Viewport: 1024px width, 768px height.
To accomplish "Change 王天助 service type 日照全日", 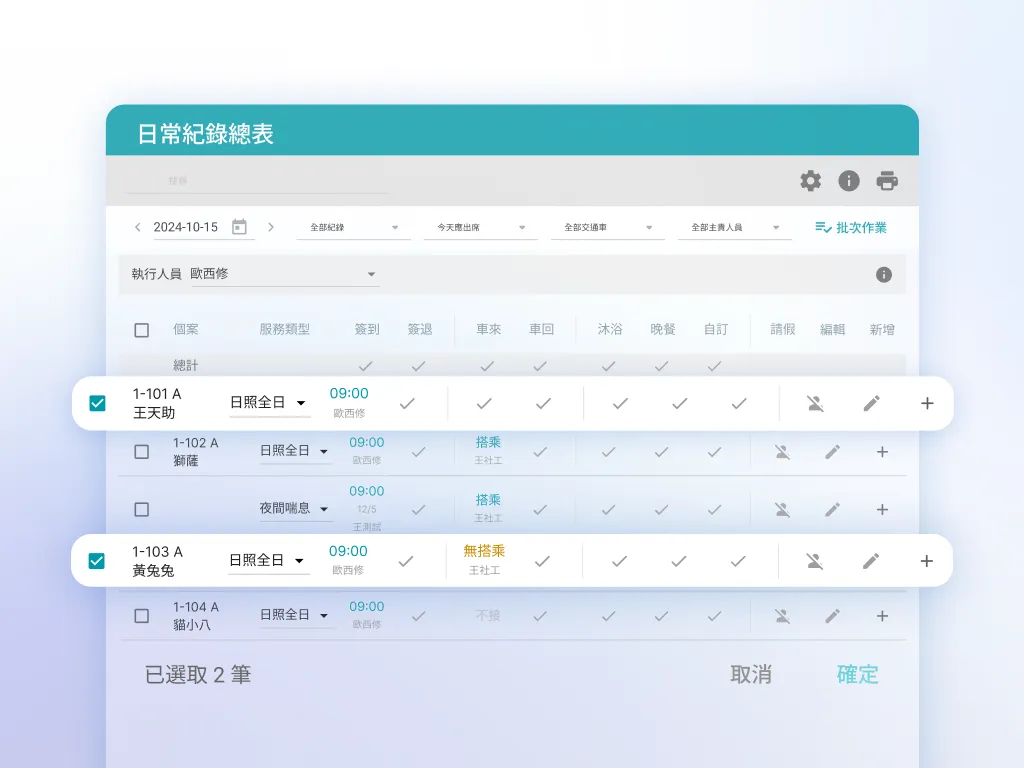I will (x=270, y=402).
